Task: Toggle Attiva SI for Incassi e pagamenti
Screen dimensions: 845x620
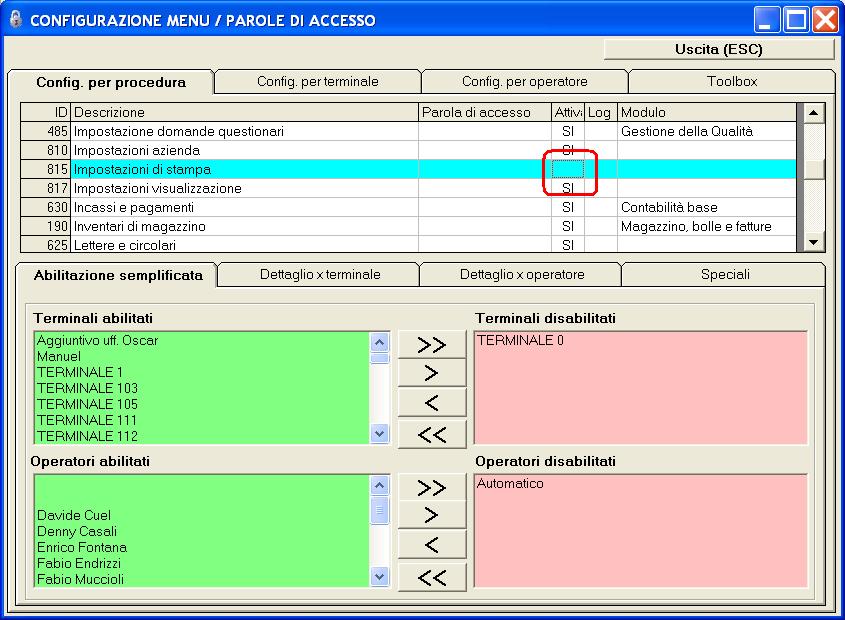Action: 567,208
